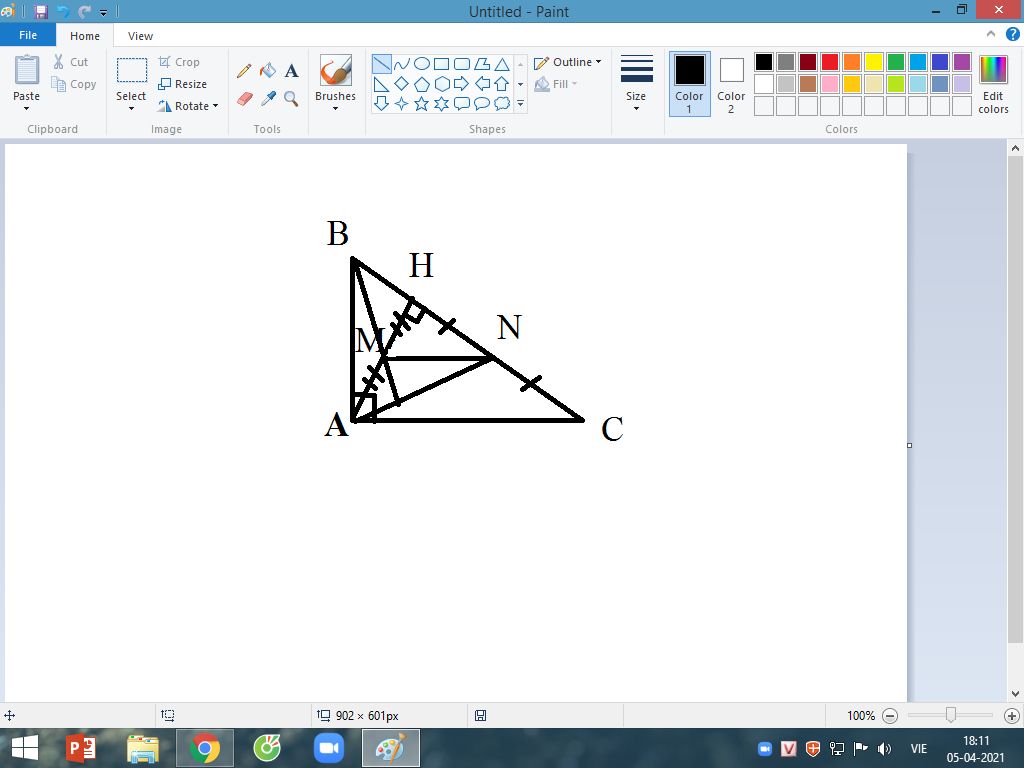Open the File menu

pos(28,35)
